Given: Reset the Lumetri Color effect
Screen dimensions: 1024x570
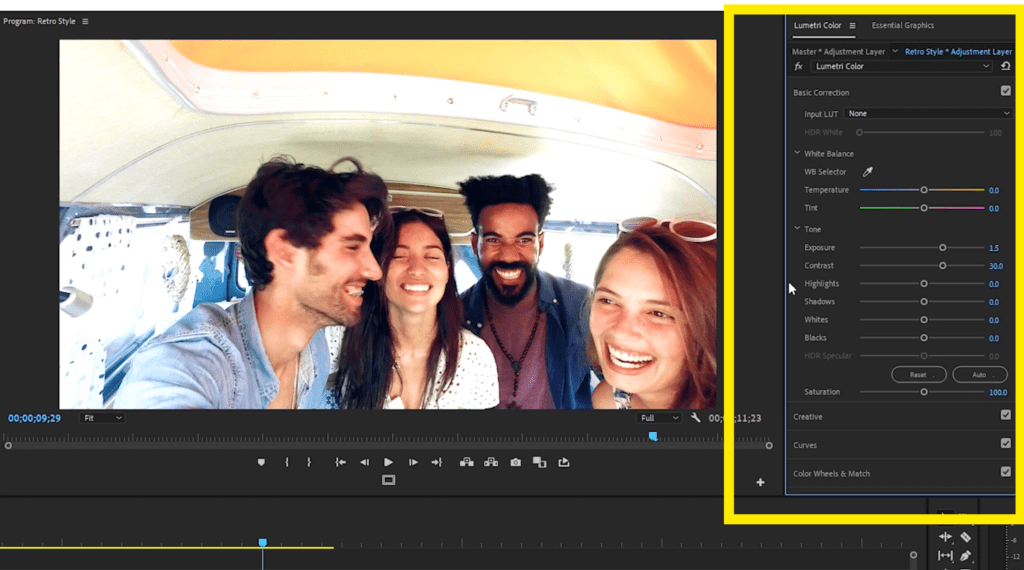Looking at the screenshot, I should [1006, 66].
